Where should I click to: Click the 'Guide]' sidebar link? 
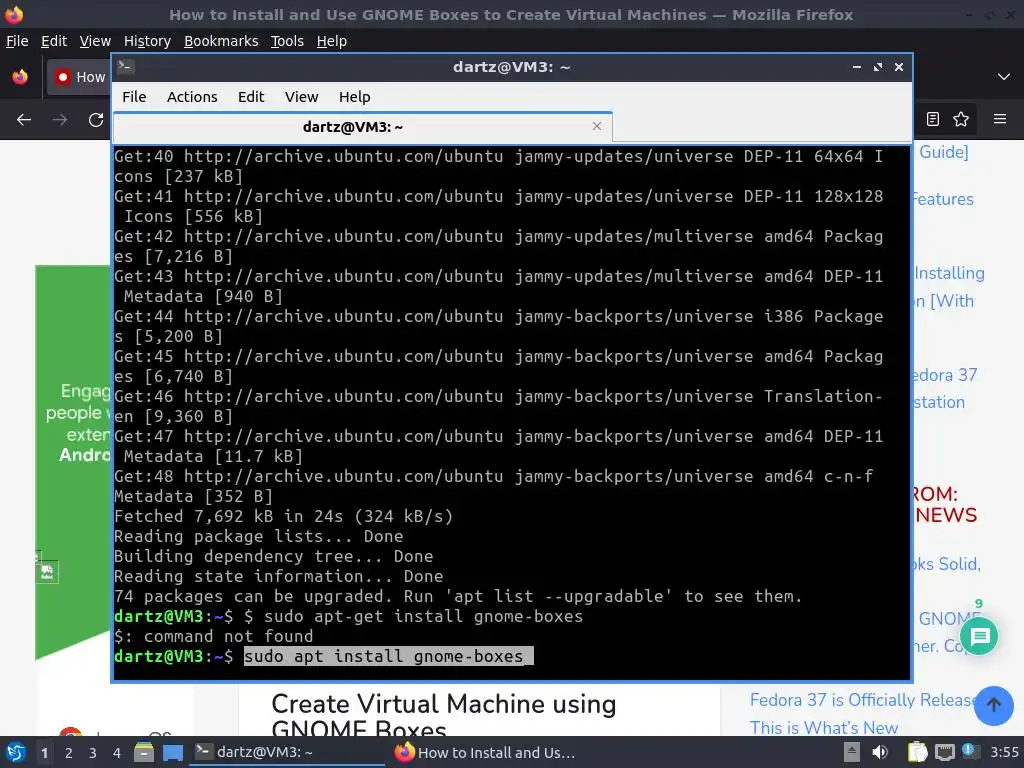click(944, 152)
